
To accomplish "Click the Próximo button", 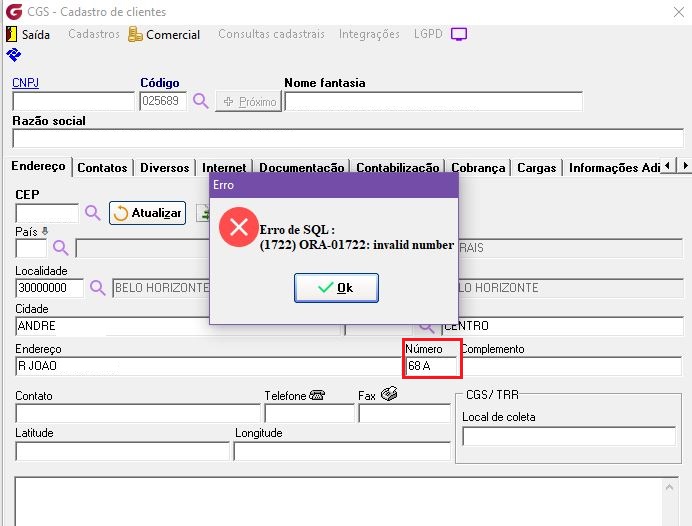I will click(248, 101).
